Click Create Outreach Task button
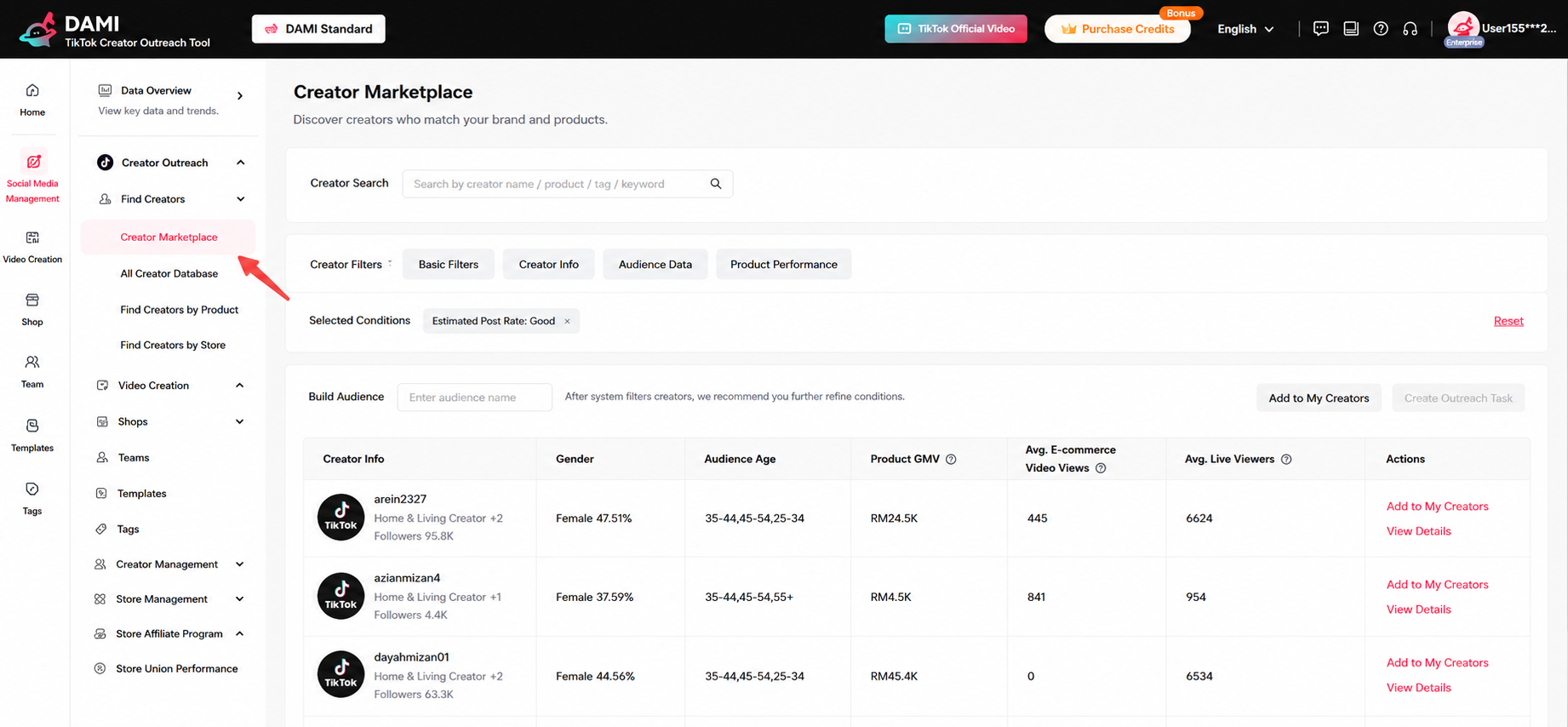 point(1458,398)
